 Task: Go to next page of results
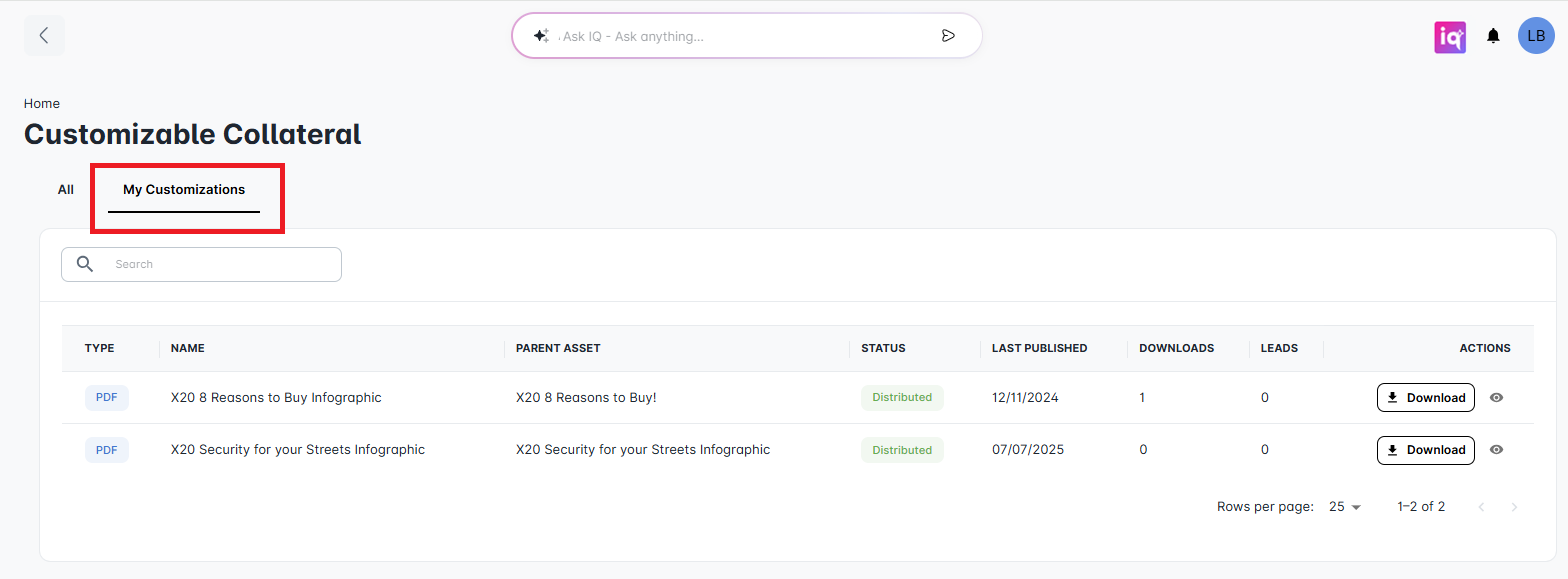point(1514,507)
